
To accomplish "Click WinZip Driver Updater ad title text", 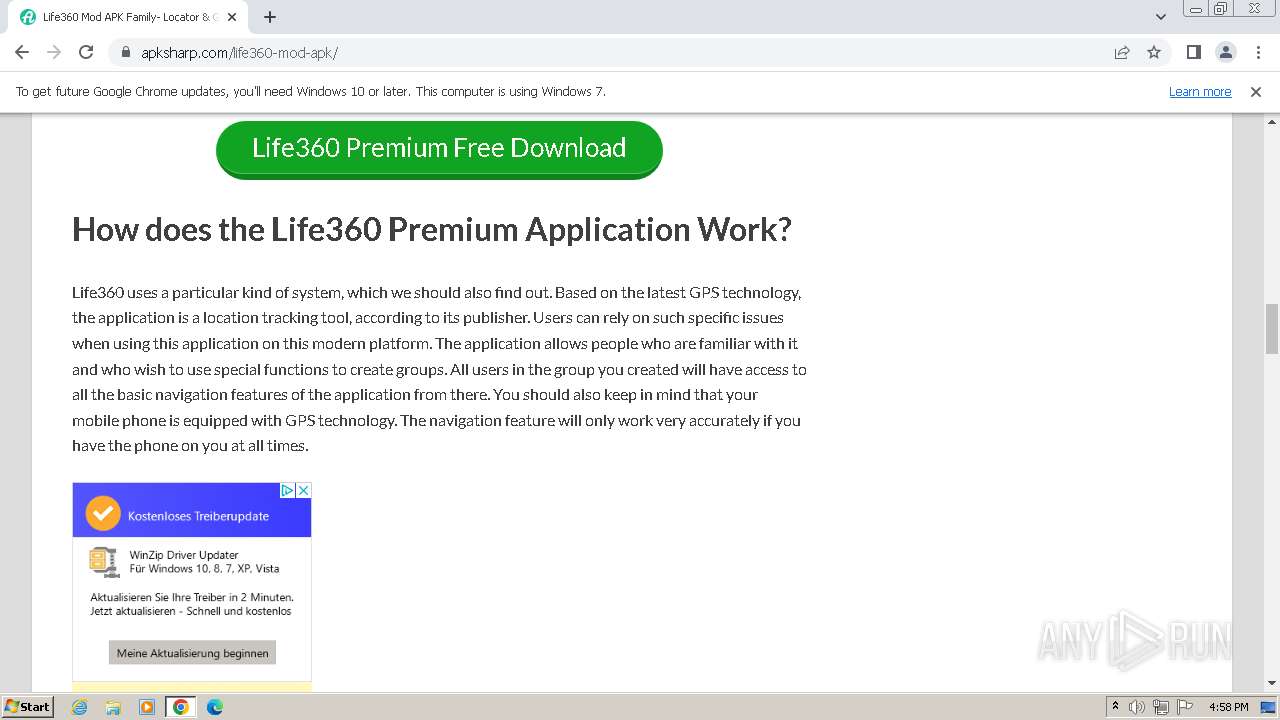I will 184,555.
